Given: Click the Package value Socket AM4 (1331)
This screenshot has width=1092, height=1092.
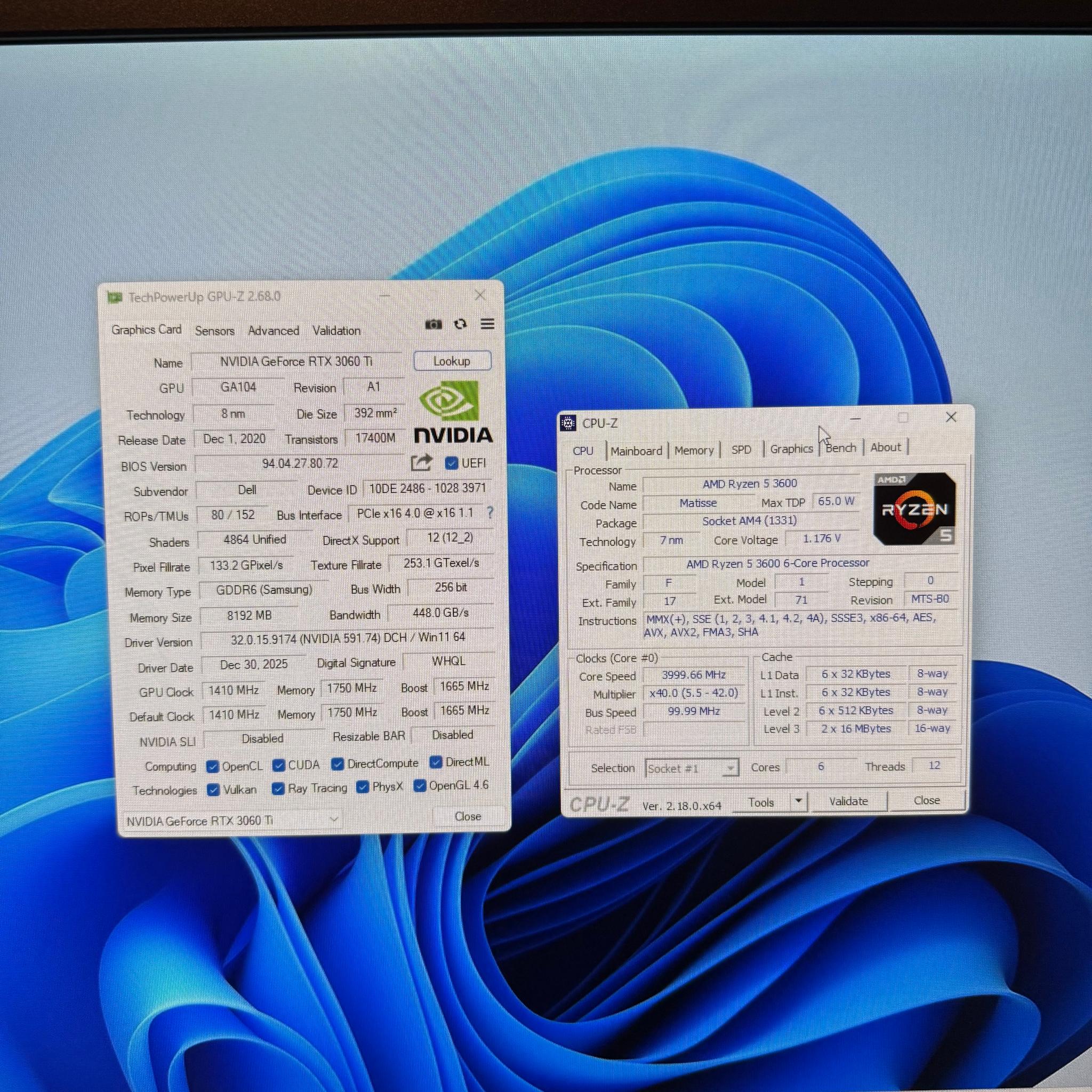Looking at the screenshot, I should [x=750, y=521].
